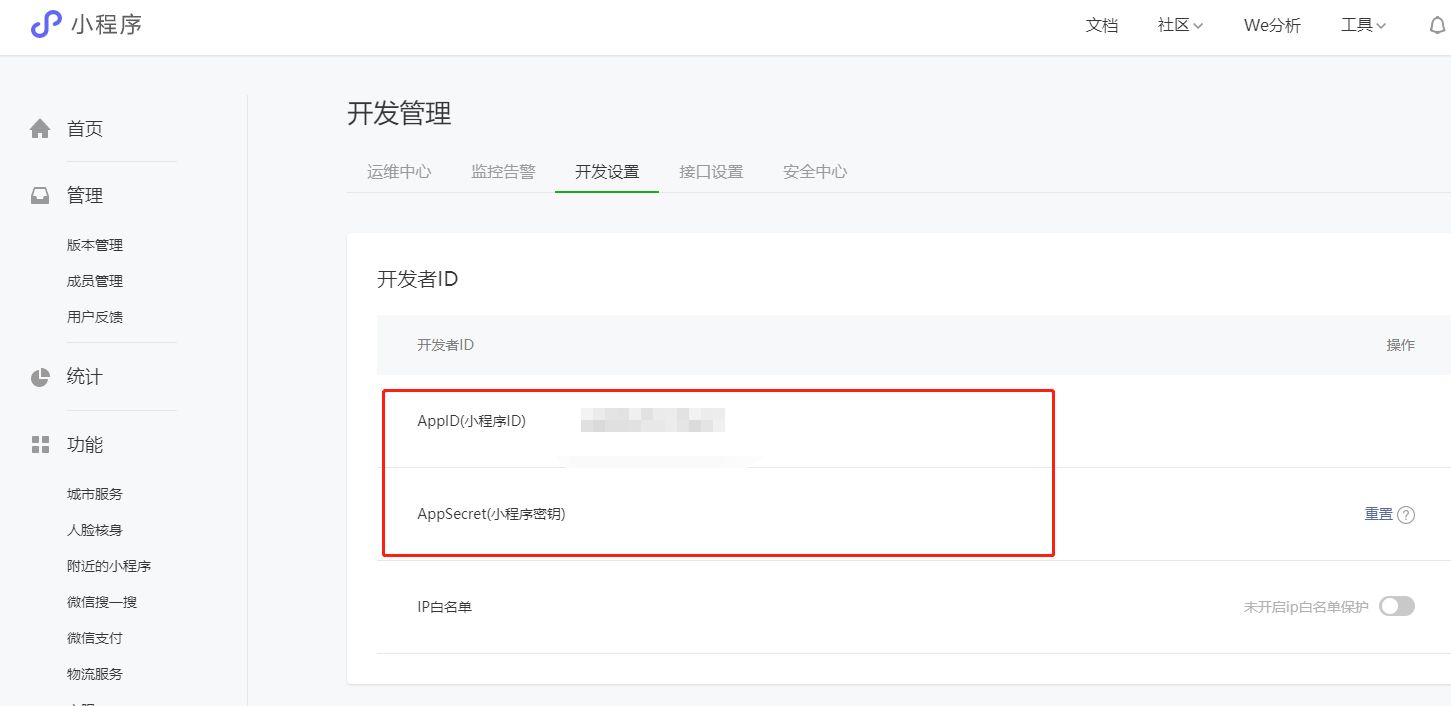Open the 监控告警 tab
The image size is (1451, 706).
[502, 171]
